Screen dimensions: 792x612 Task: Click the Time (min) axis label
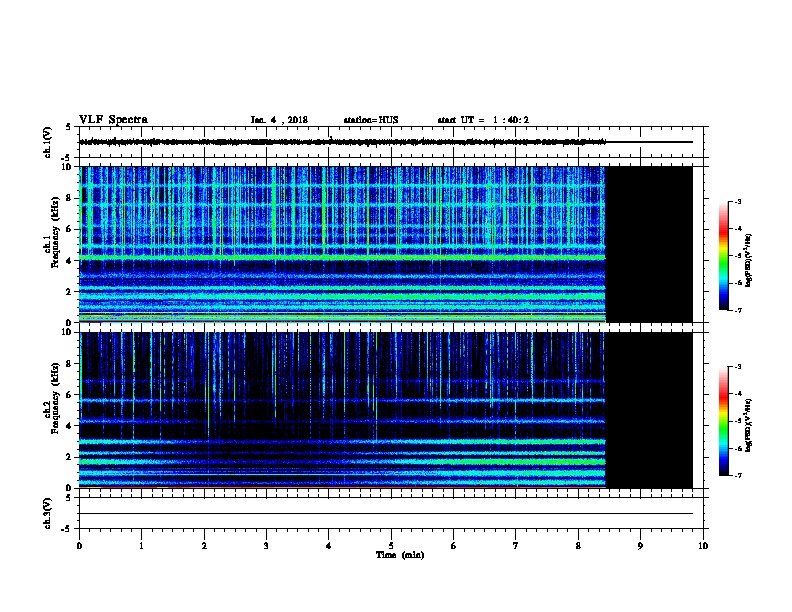coord(400,555)
